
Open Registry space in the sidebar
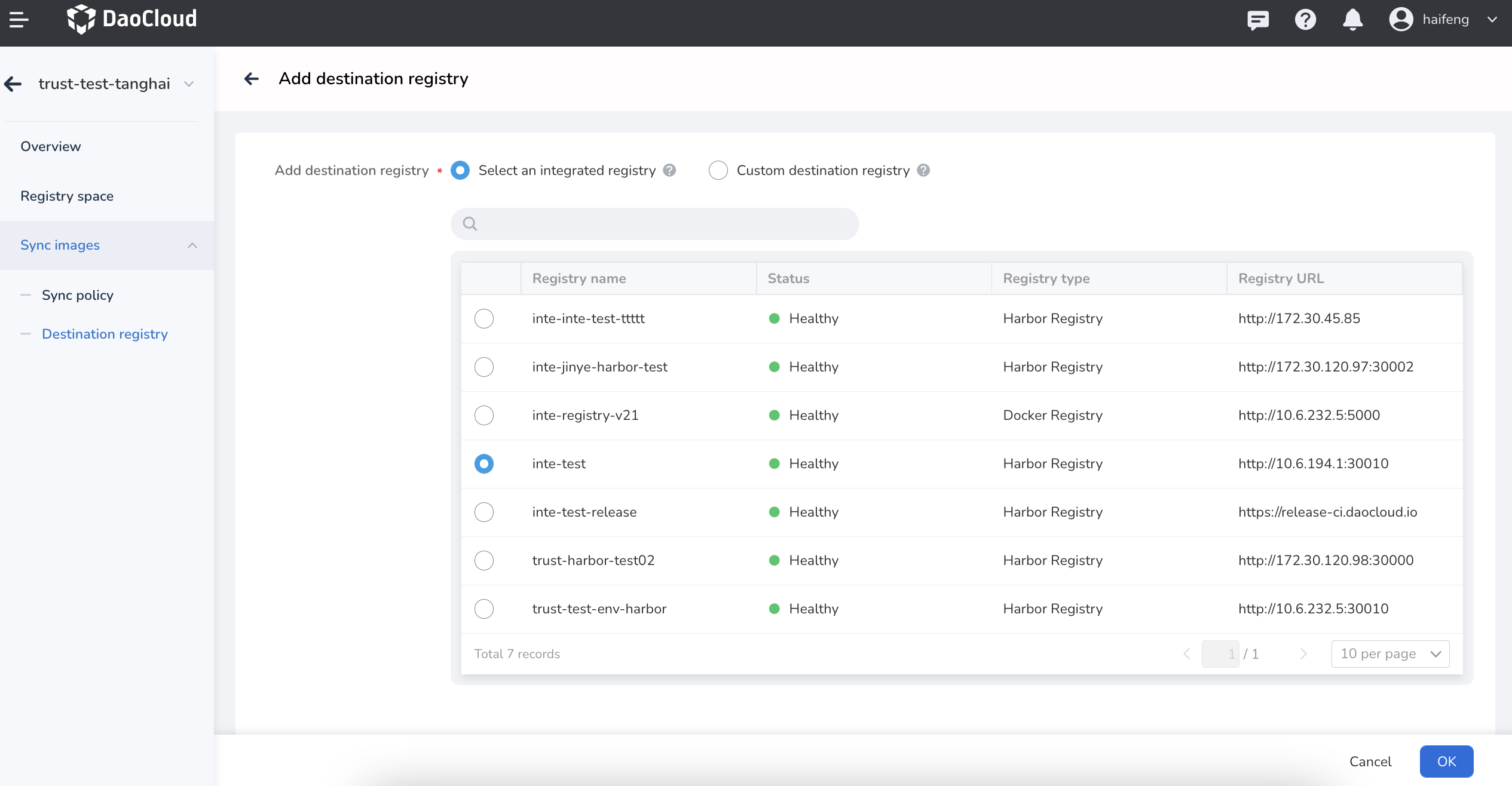tap(67, 196)
